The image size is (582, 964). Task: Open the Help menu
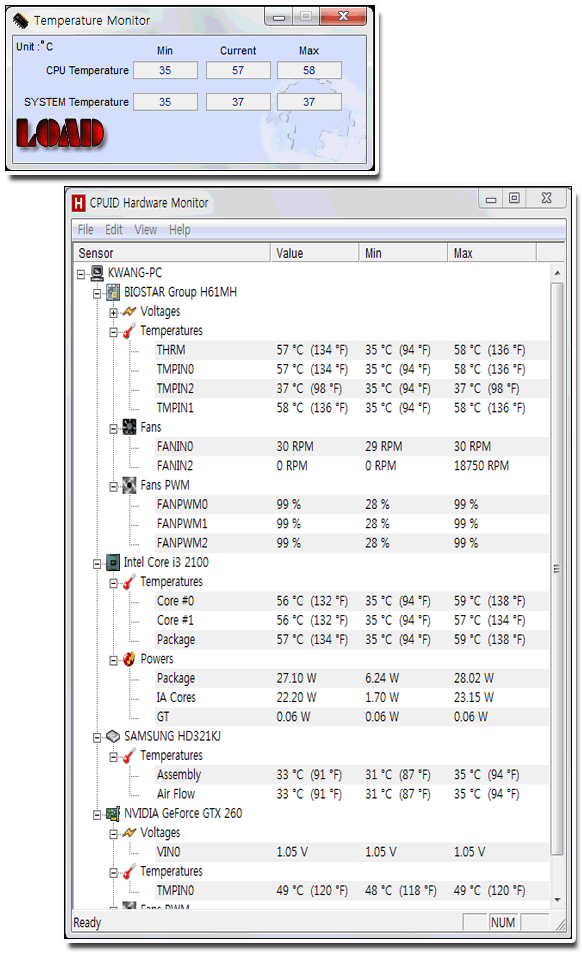(x=179, y=229)
